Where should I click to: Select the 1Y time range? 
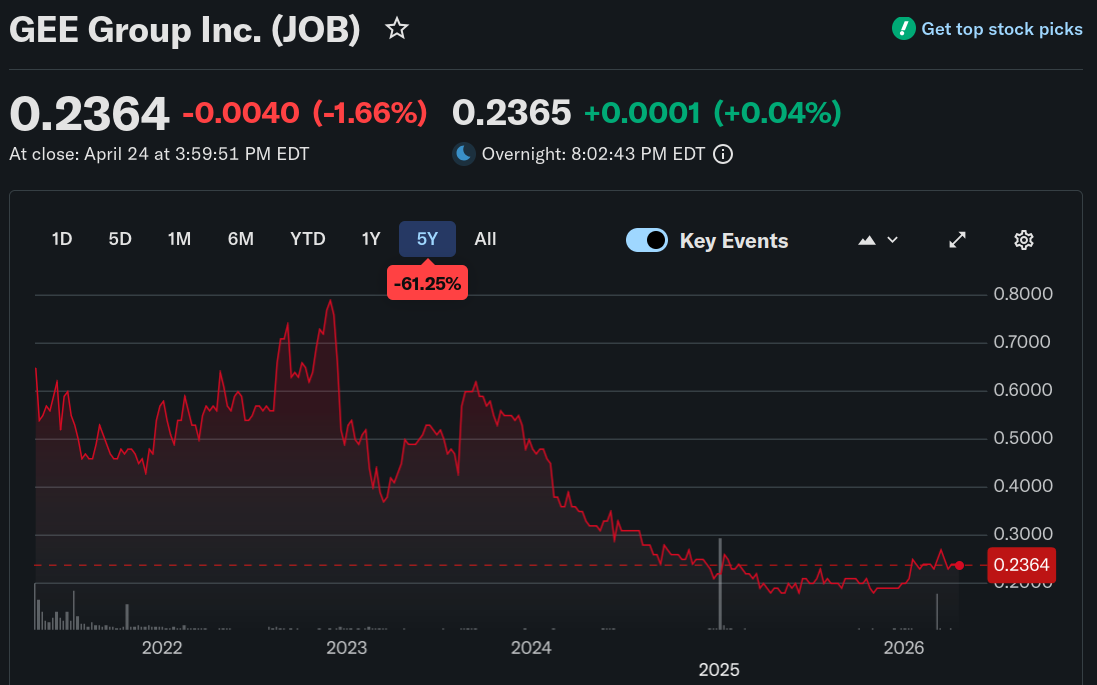click(371, 239)
